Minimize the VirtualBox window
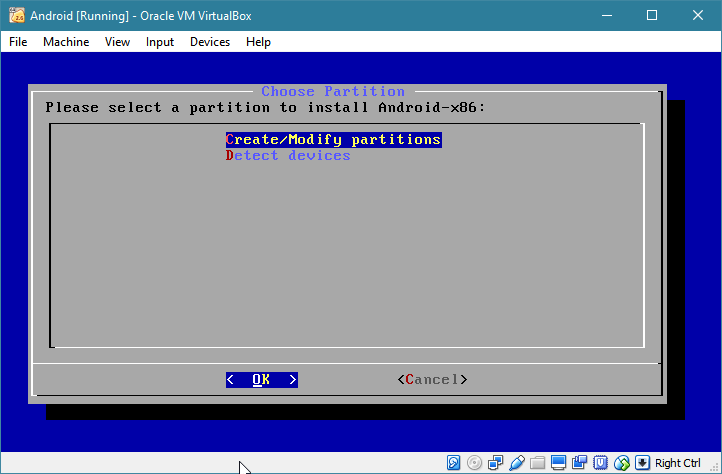 [607, 15]
